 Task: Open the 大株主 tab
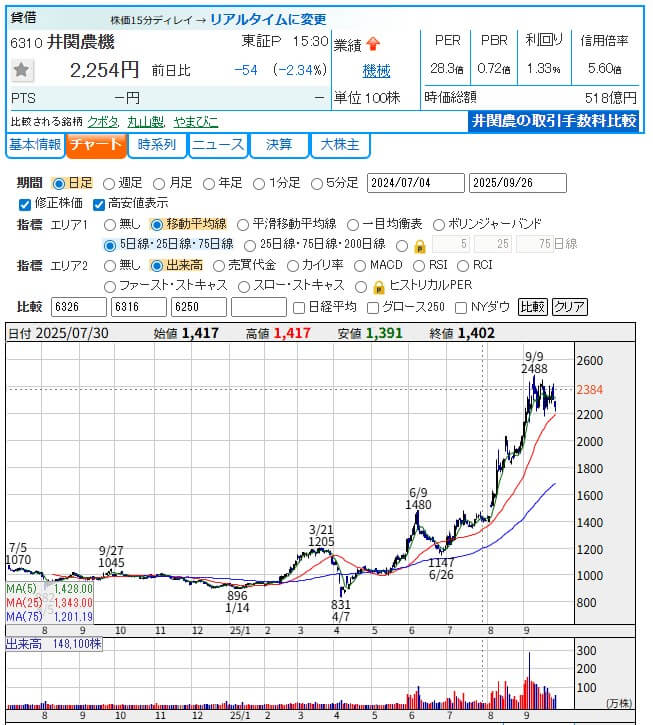pyautogui.click(x=340, y=145)
